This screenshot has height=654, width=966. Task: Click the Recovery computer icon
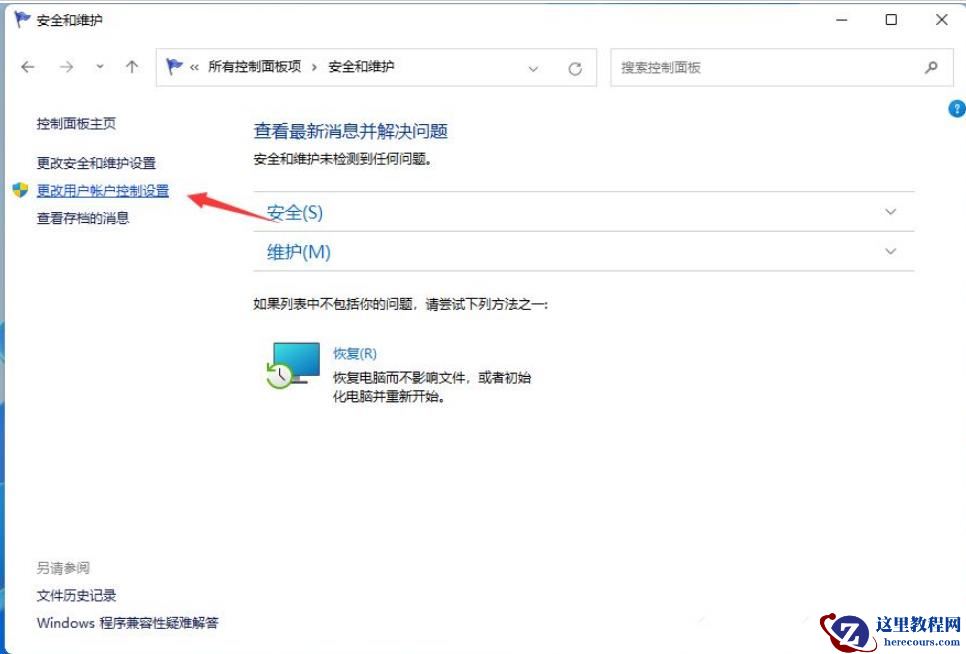[x=289, y=367]
